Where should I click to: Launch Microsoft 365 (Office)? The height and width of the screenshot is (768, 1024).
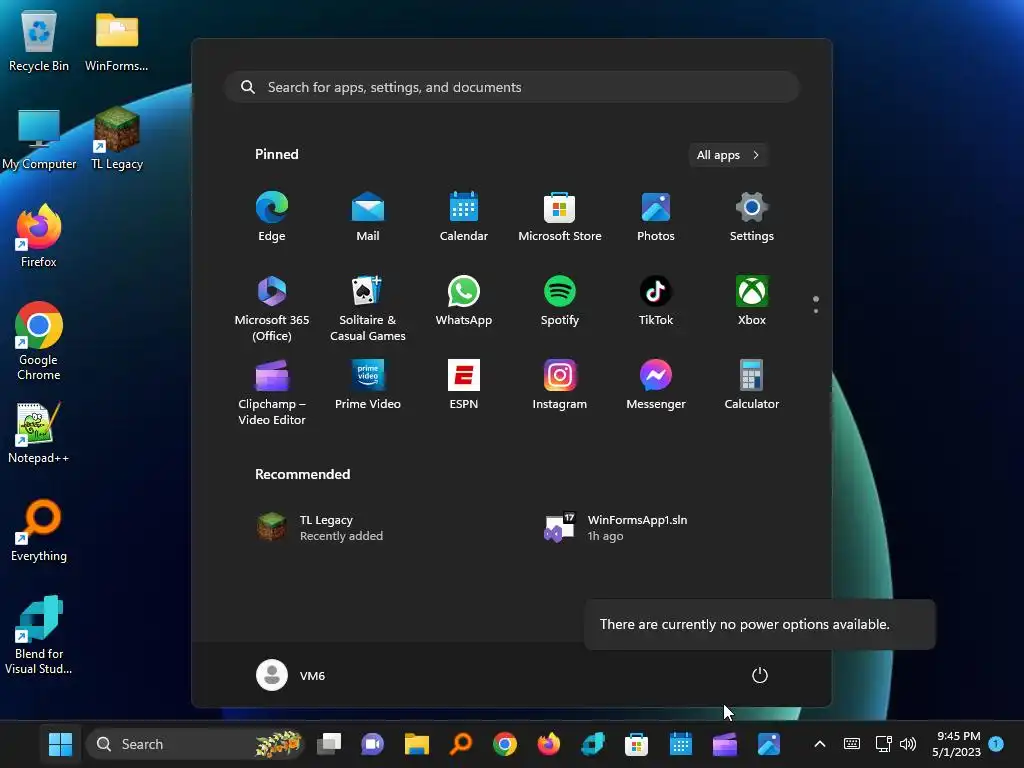coord(272,308)
